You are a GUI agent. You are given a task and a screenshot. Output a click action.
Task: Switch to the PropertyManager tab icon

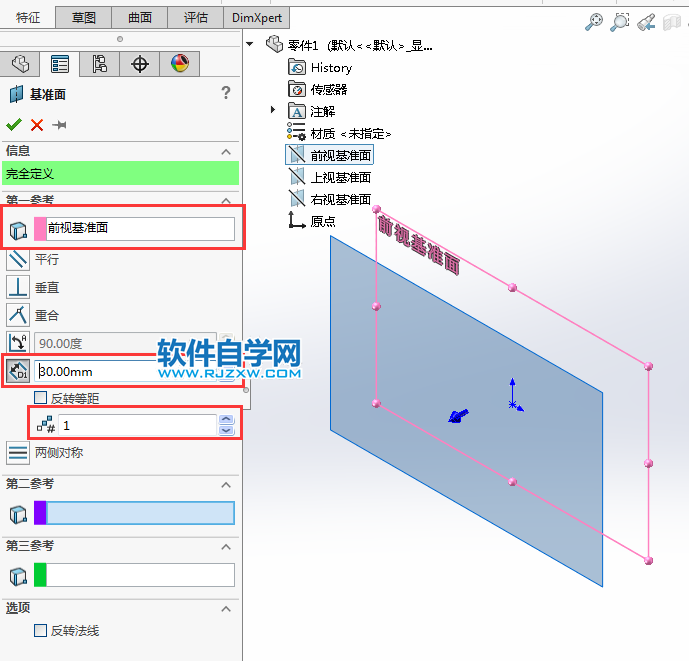tap(60, 64)
